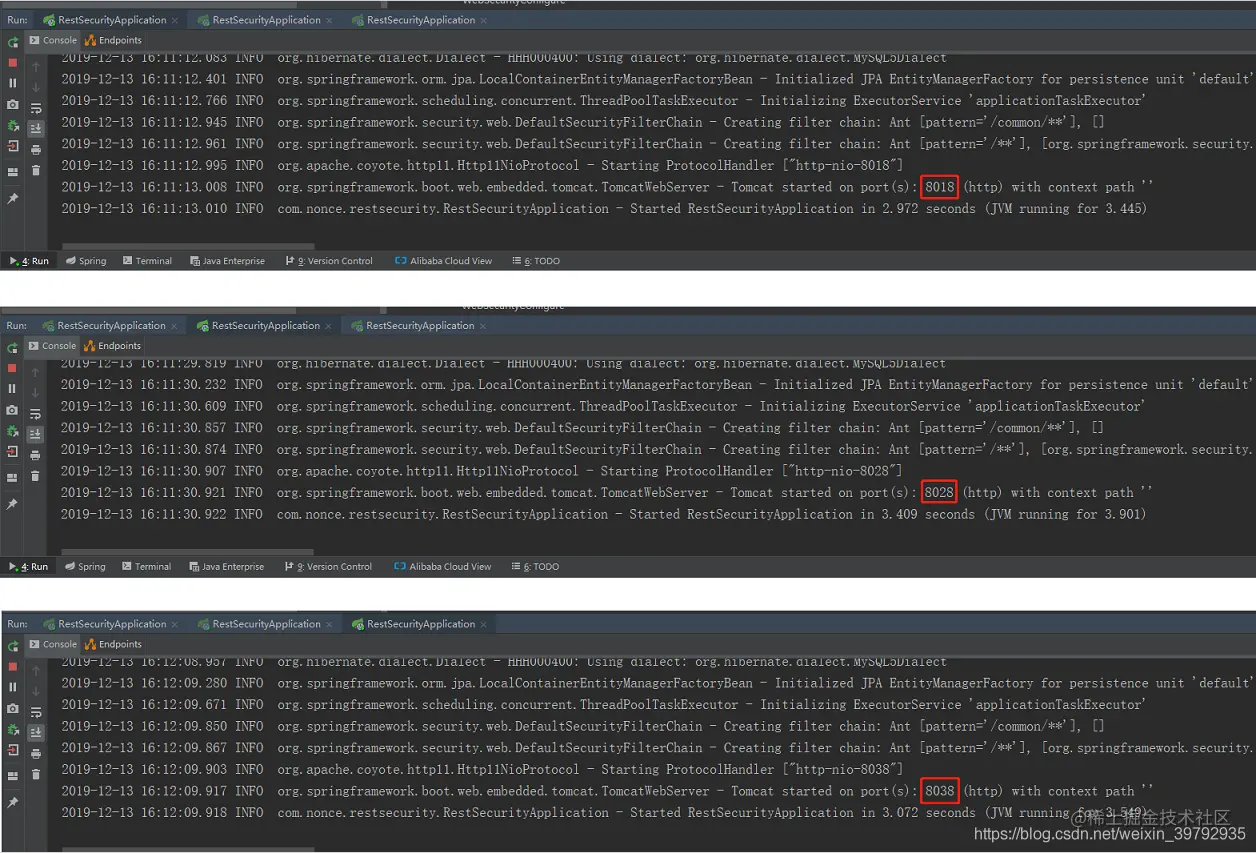Click log line timestamped 16:12:09.280
This screenshot has height=853, width=1256.
[658, 683]
